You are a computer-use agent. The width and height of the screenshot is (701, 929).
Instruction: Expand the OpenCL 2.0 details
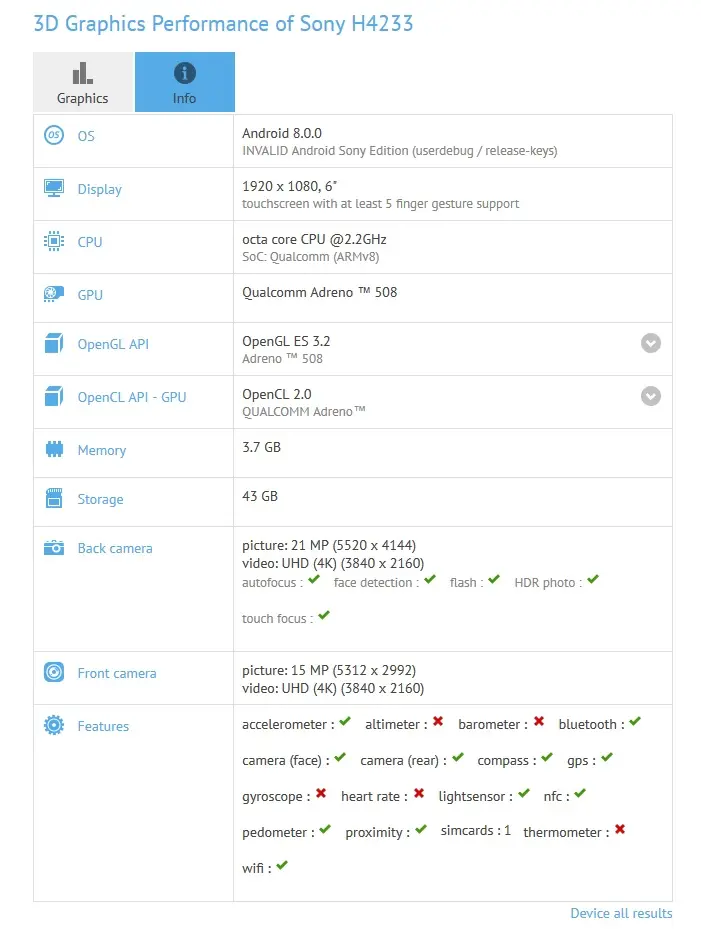point(651,397)
